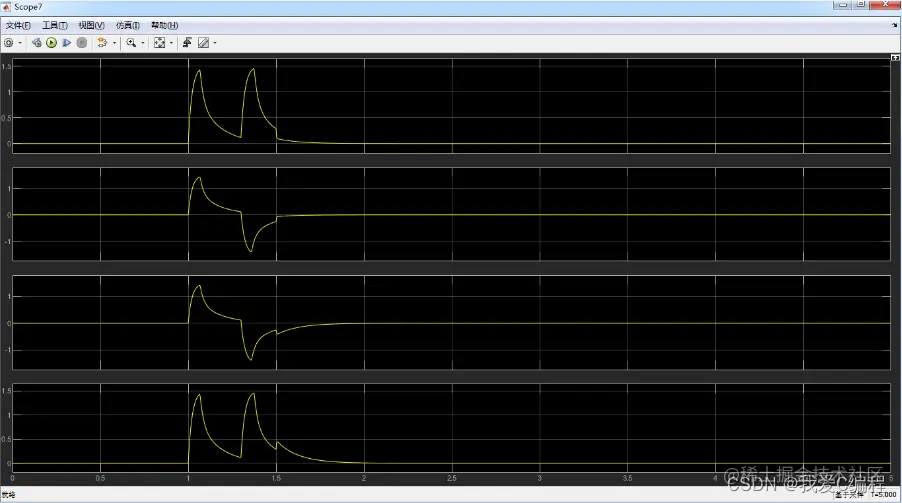The height and width of the screenshot is (503, 902).
Task: Click the step back icon
Action: tap(36, 43)
